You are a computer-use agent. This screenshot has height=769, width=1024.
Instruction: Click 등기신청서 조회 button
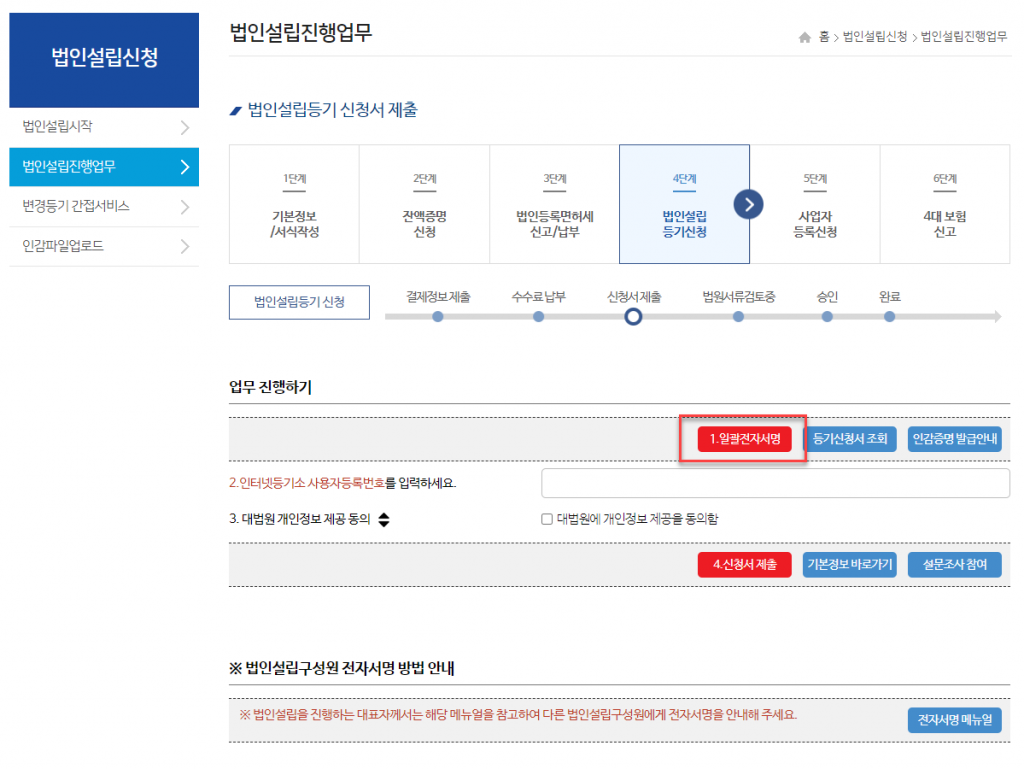coord(850,439)
